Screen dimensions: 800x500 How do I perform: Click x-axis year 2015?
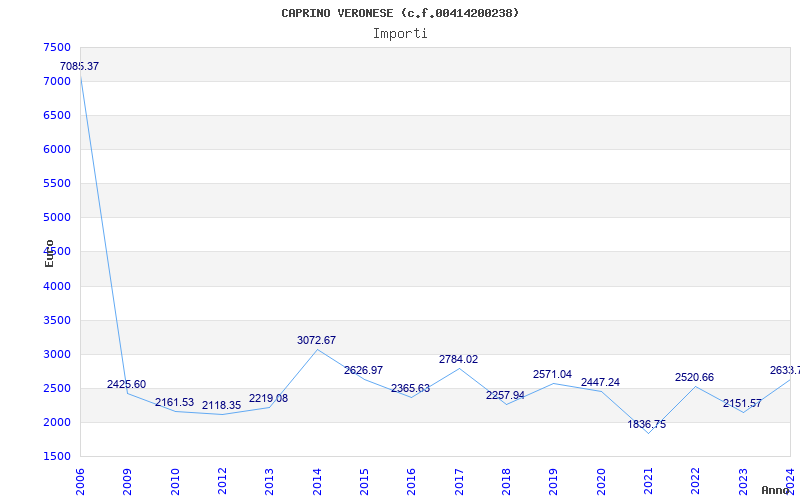click(364, 482)
